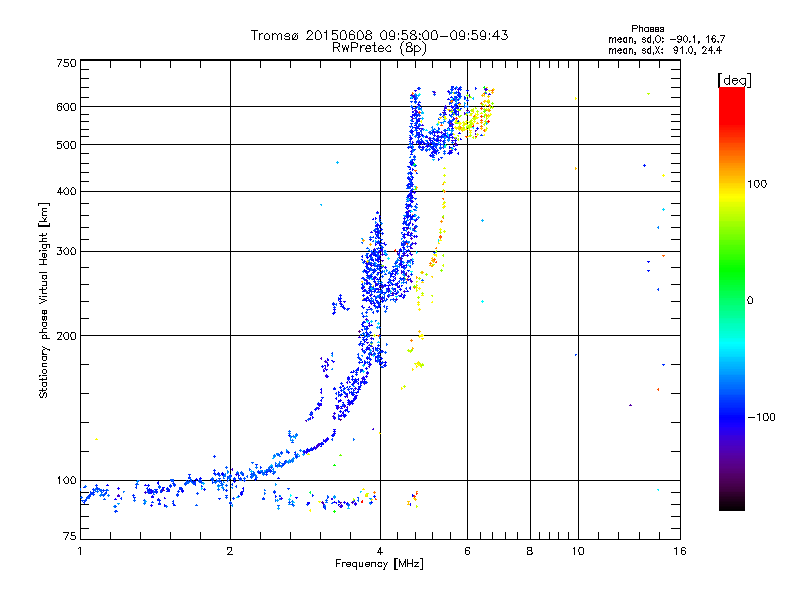Click the y-axis label '300'
800x600 pixels.
[66, 252]
